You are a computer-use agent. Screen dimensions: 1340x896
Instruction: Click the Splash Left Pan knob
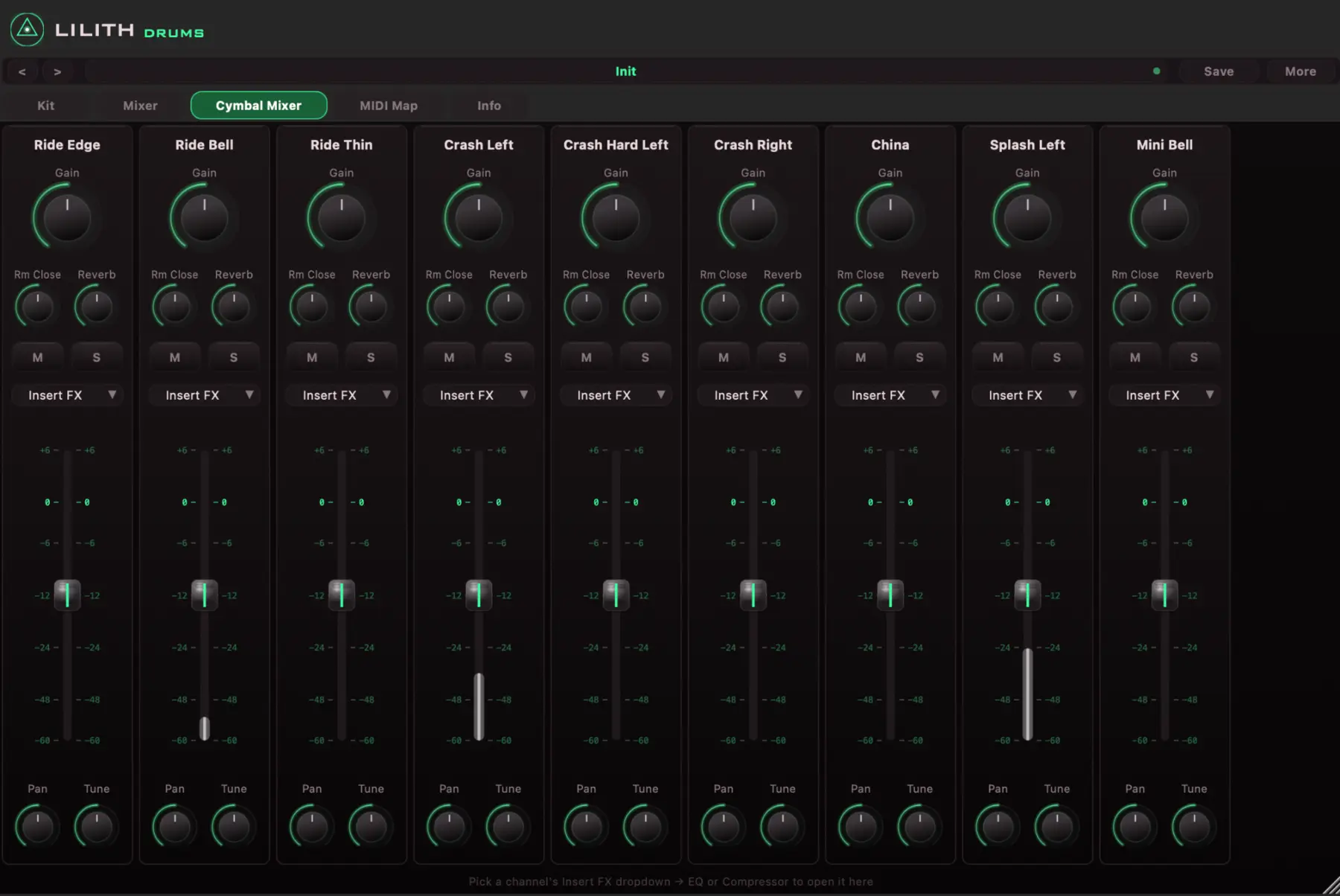click(998, 827)
